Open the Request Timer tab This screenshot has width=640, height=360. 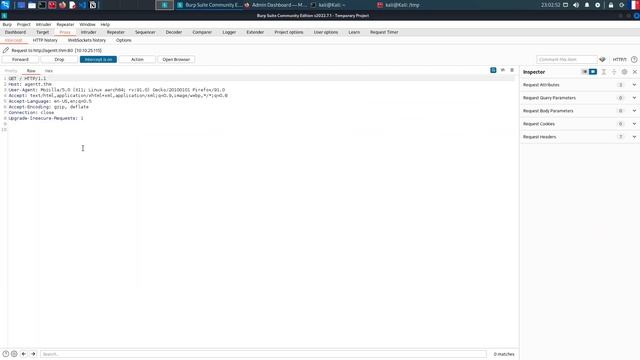point(384,32)
